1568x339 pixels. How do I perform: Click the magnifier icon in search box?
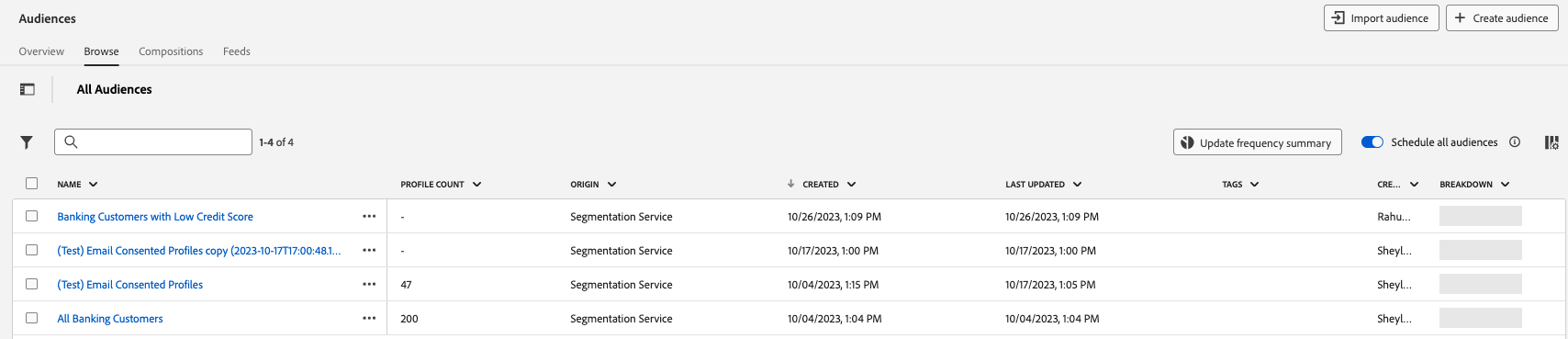(71, 141)
